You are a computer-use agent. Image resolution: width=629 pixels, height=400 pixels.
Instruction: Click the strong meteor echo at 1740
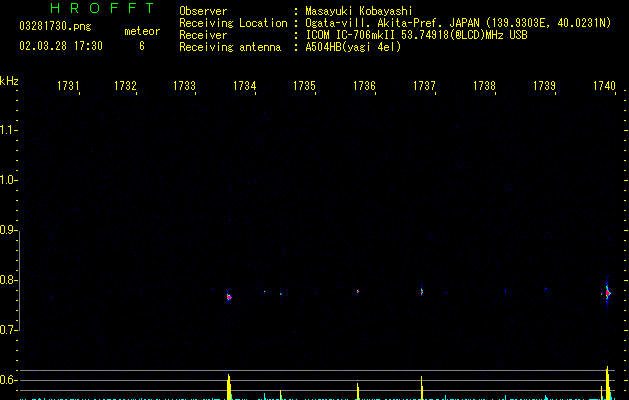[x=607, y=293]
